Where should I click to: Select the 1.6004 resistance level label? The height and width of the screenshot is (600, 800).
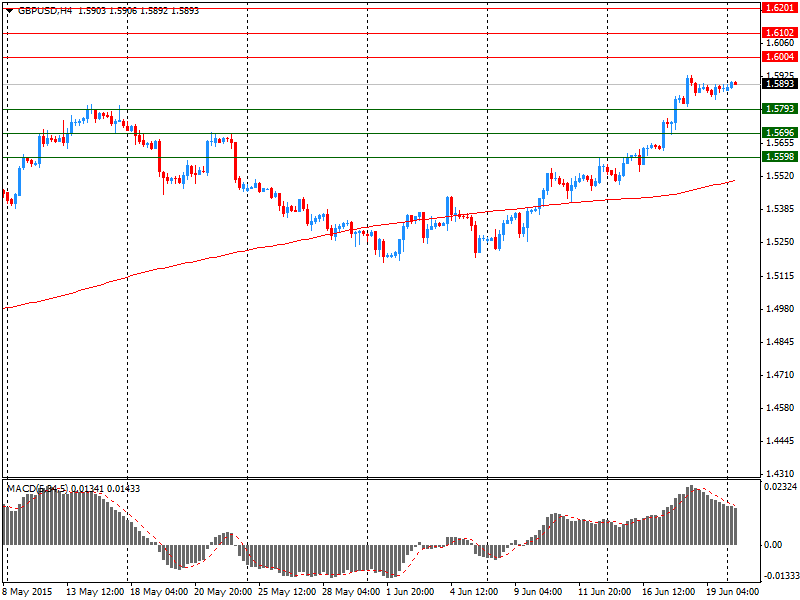coord(779,57)
